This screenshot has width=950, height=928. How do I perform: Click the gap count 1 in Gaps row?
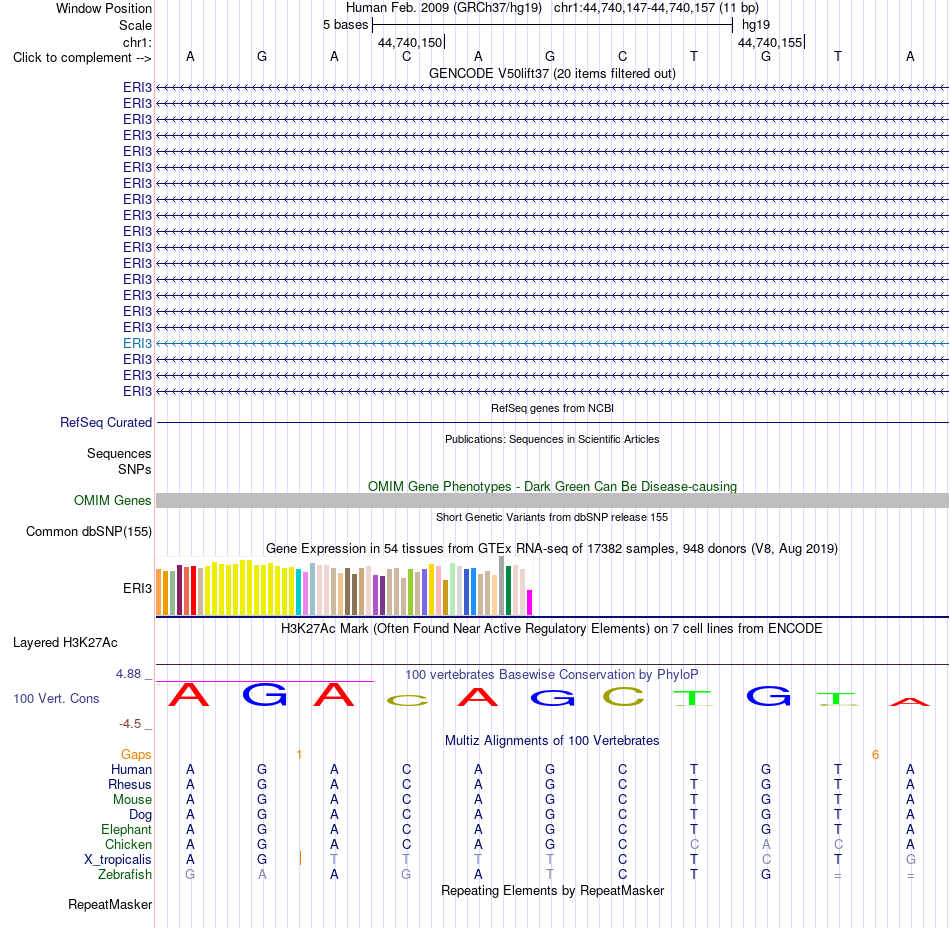[x=299, y=754]
